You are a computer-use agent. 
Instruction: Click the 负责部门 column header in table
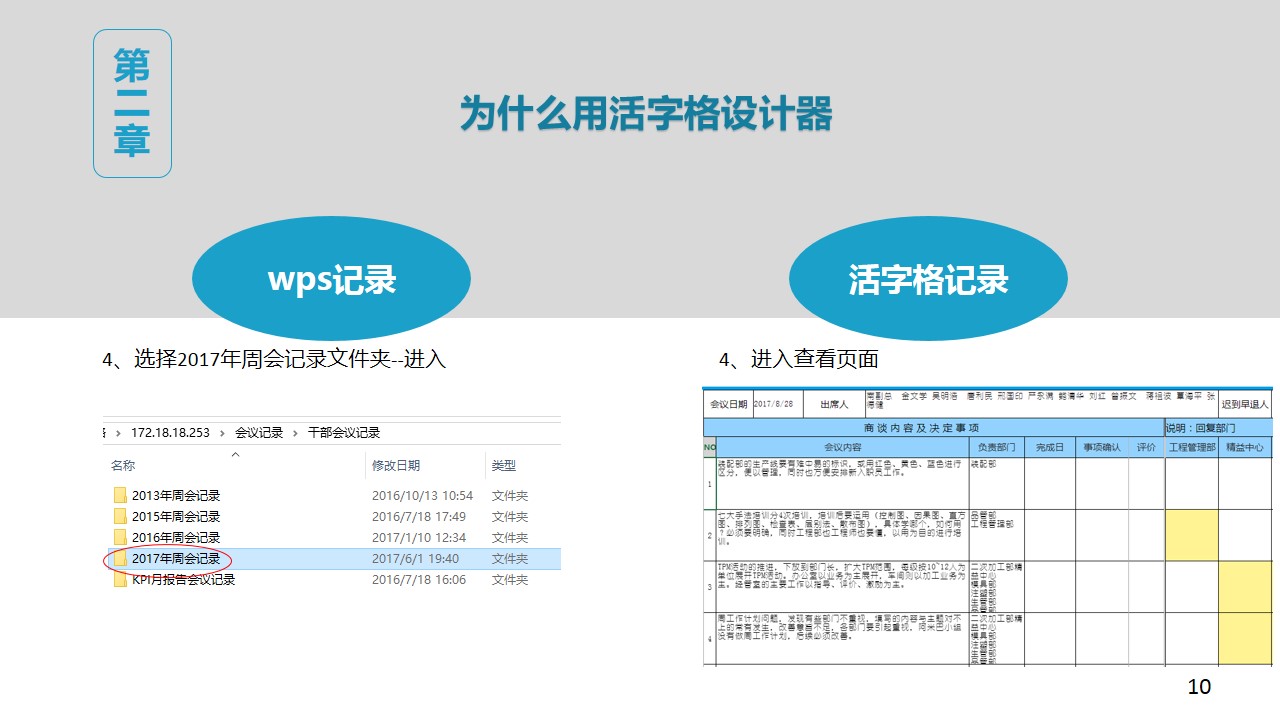coord(996,447)
